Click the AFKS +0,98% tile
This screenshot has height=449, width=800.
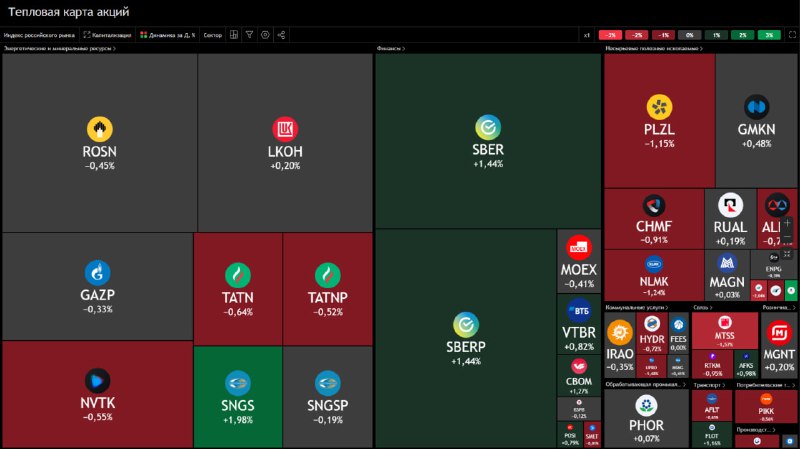[745, 364]
